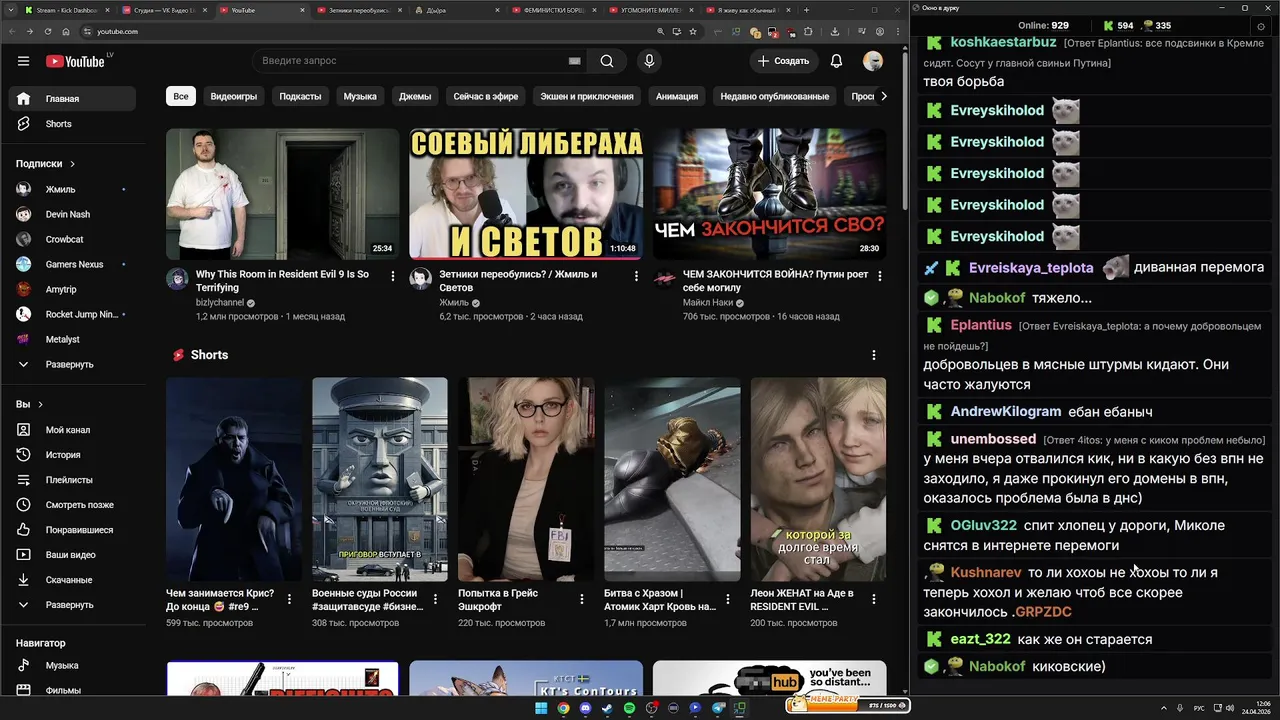
Task: Open Битва с Хразом short thumbnail
Action: tap(672, 479)
